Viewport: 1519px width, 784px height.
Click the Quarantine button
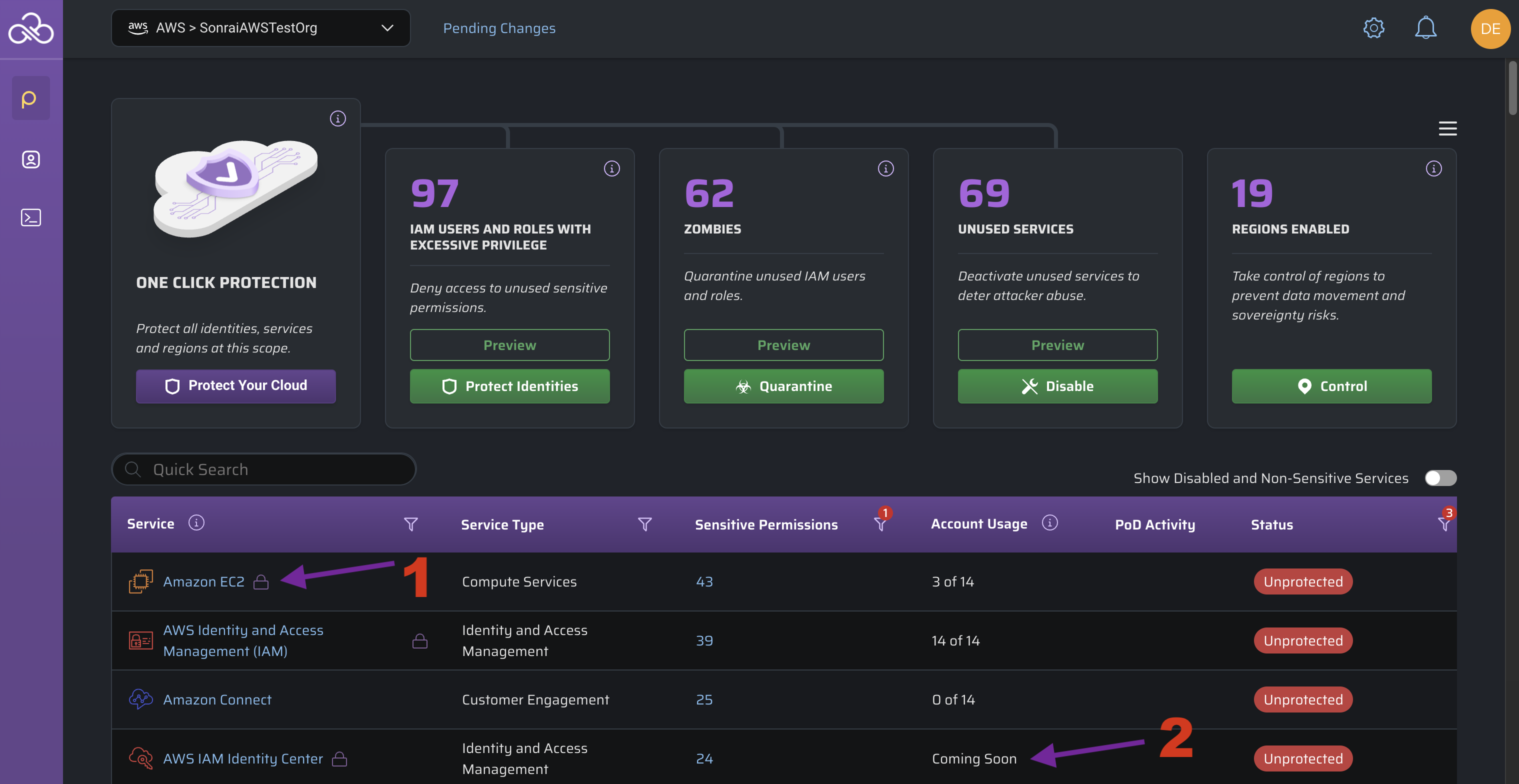pyautogui.click(x=783, y=386)
